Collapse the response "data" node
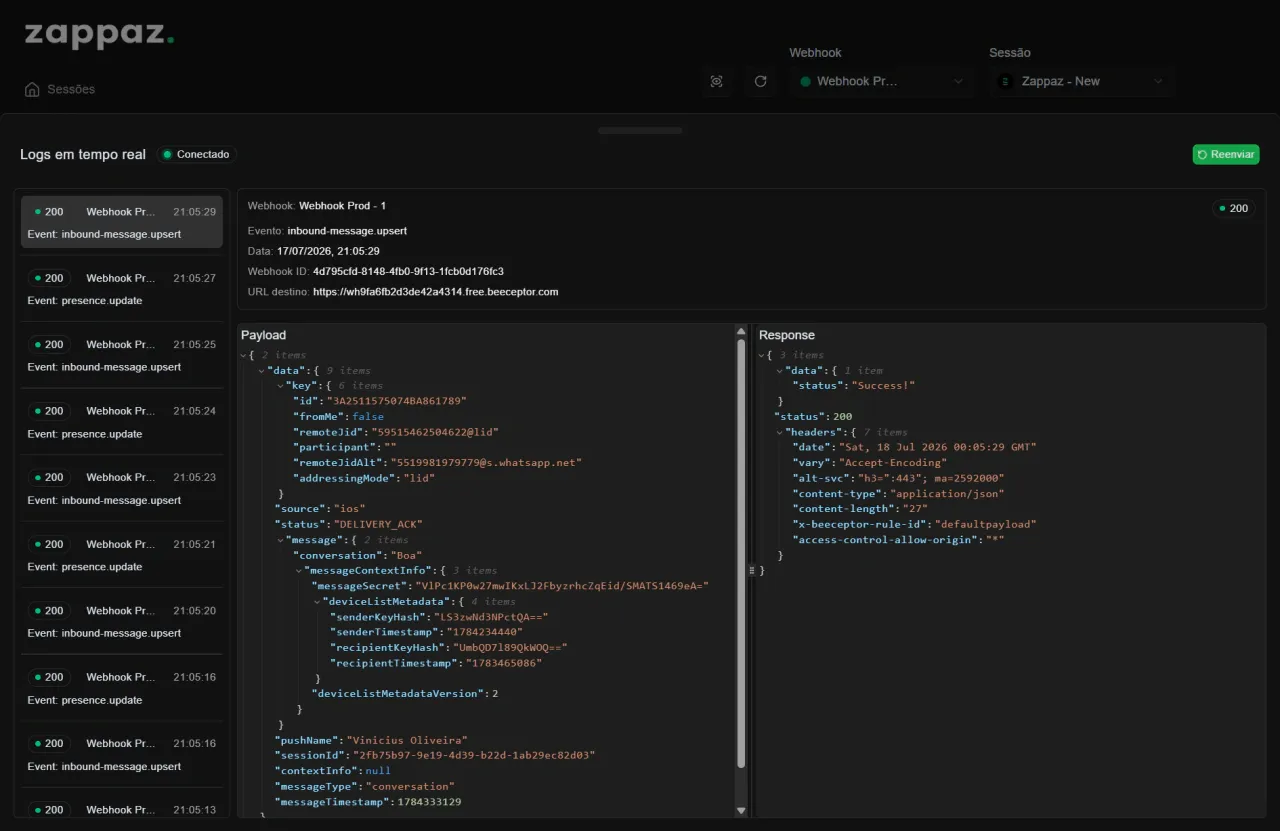The height and width of the screenshot is (831, 1280). 779,370
